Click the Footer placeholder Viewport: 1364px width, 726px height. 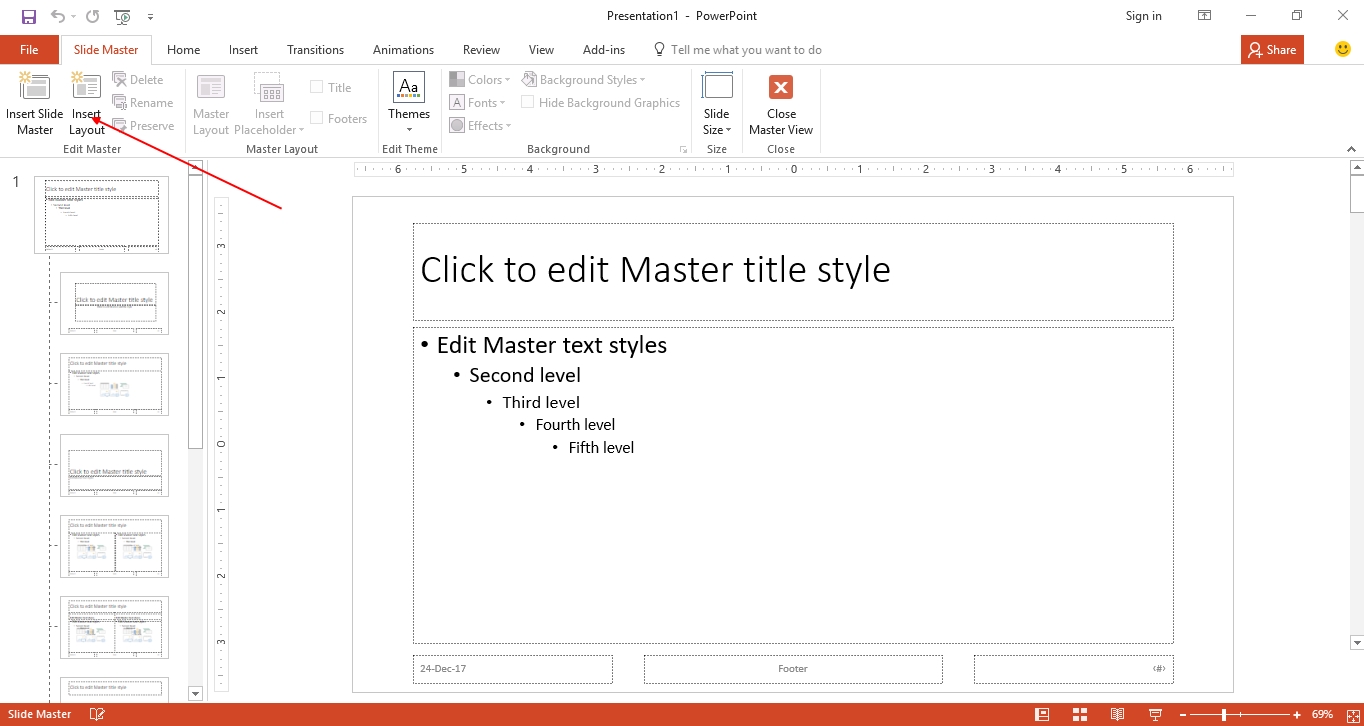[x=793, y=669]
